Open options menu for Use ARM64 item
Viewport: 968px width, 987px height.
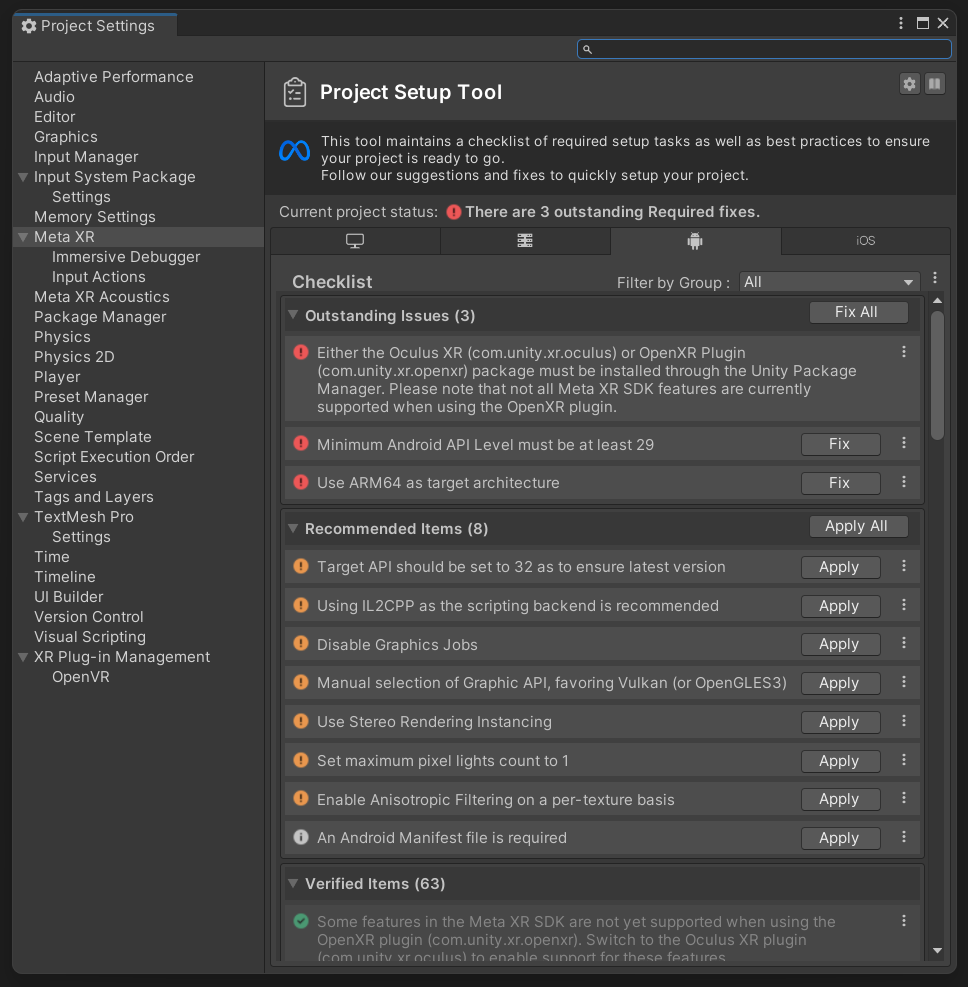coord(904,483)
